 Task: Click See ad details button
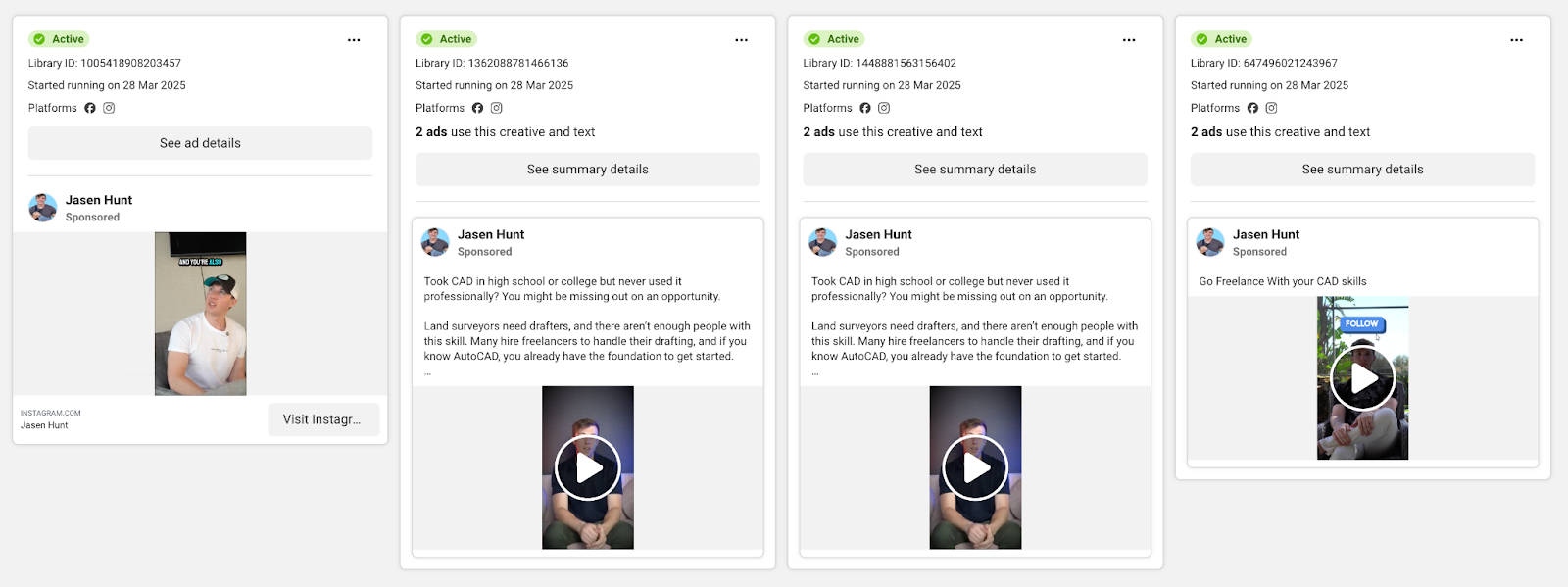coord(200,143)
